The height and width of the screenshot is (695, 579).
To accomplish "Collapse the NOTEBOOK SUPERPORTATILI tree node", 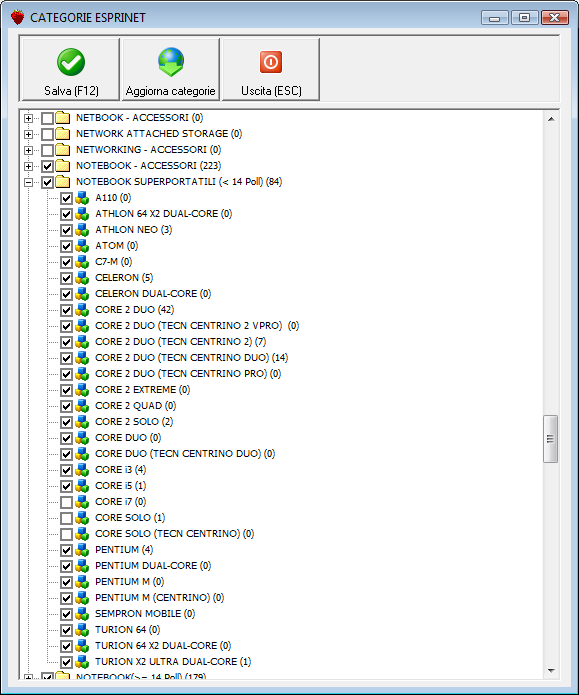I will tap(28, 182).
